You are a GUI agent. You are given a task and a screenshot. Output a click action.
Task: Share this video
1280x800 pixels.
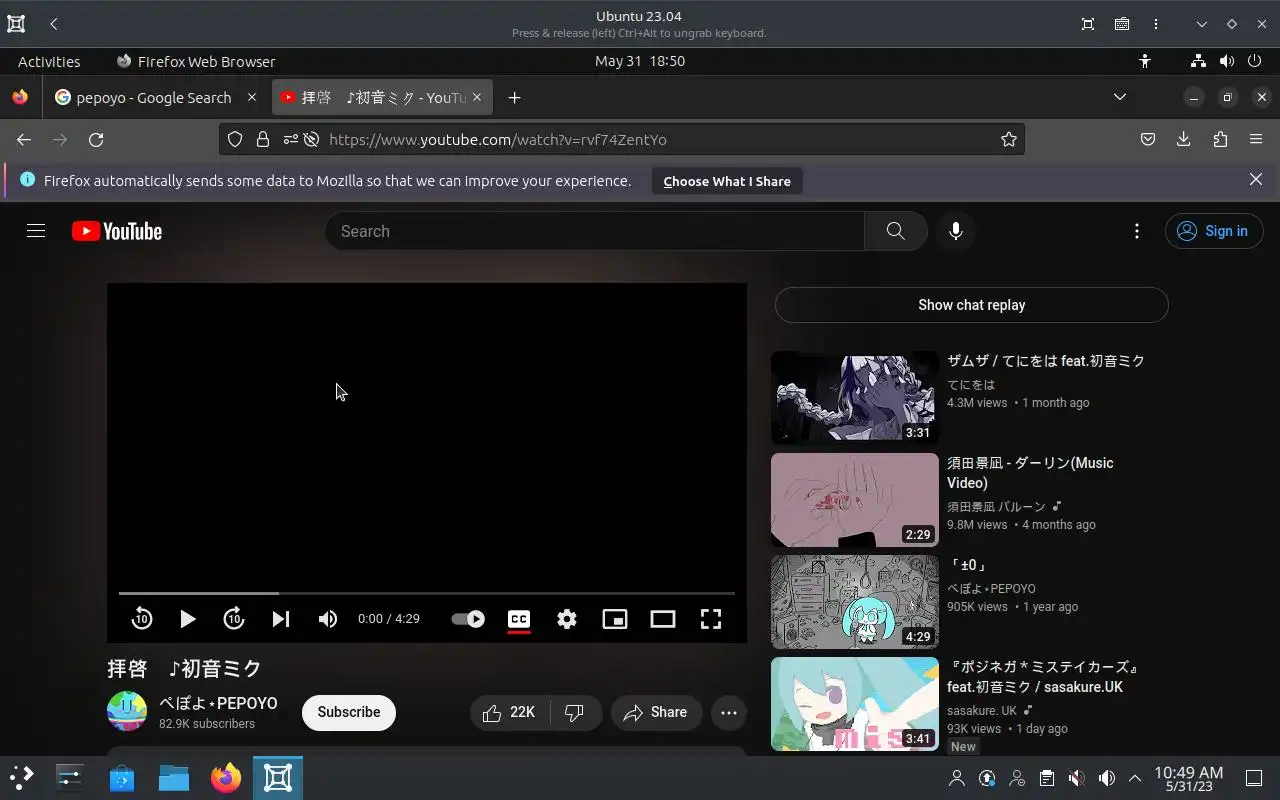655,712
